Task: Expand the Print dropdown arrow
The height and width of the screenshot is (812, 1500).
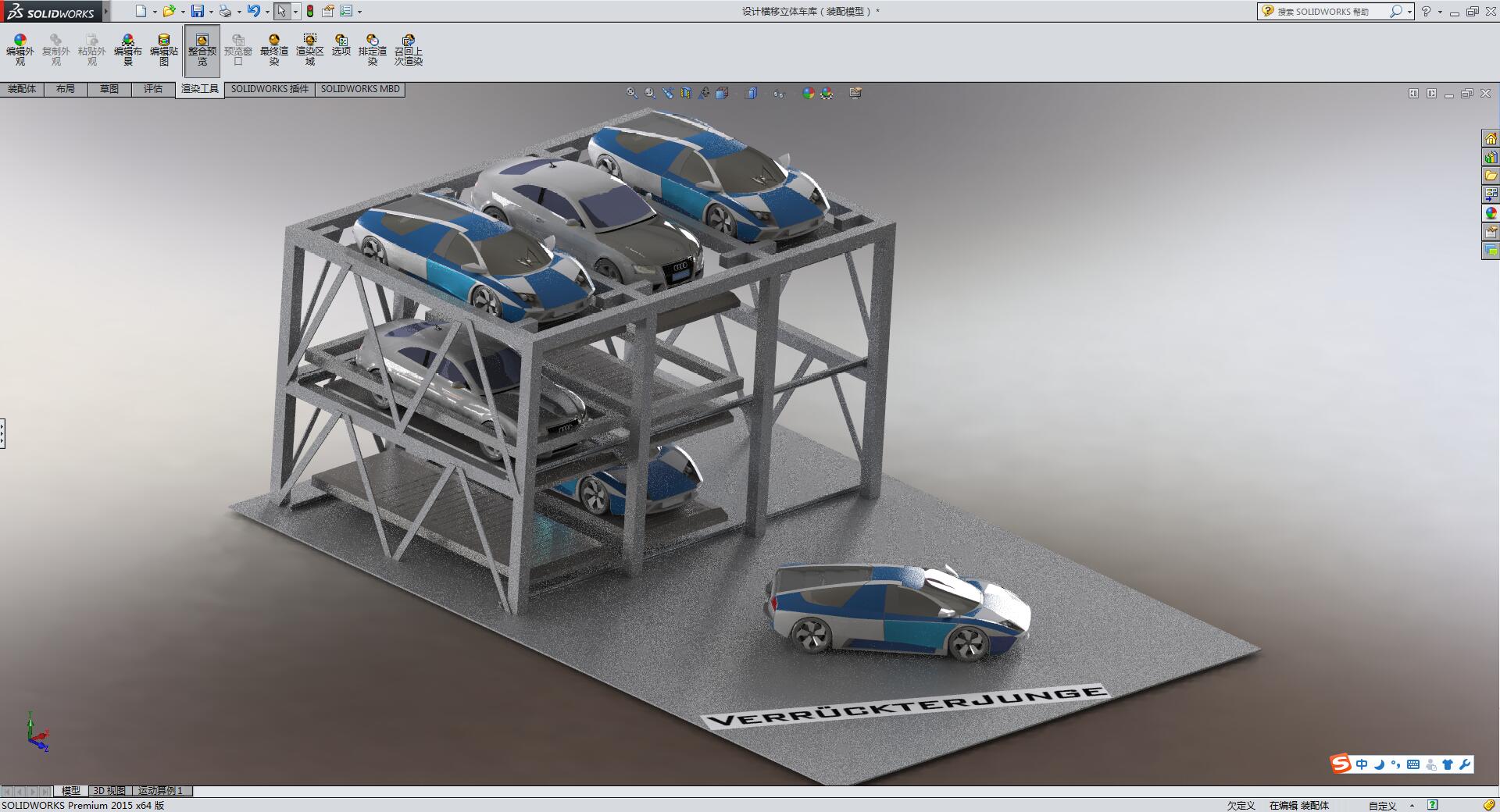Action: tap(239, 12)
